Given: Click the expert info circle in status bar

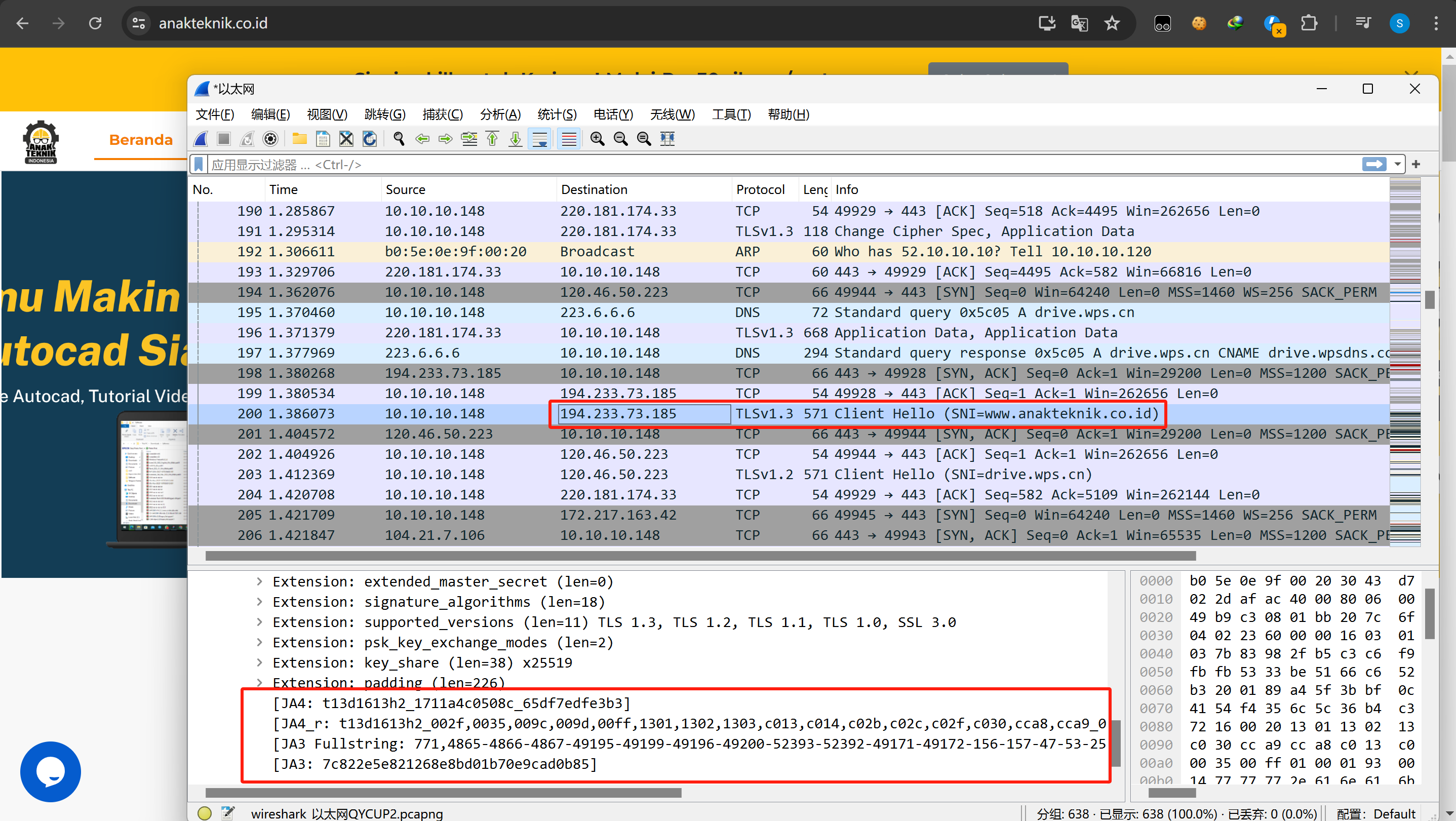Looking at the screenshot, I should pos(205,813).
